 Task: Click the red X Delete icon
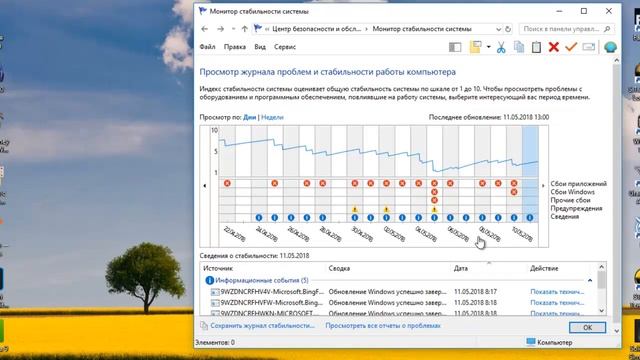pos(553,47)
